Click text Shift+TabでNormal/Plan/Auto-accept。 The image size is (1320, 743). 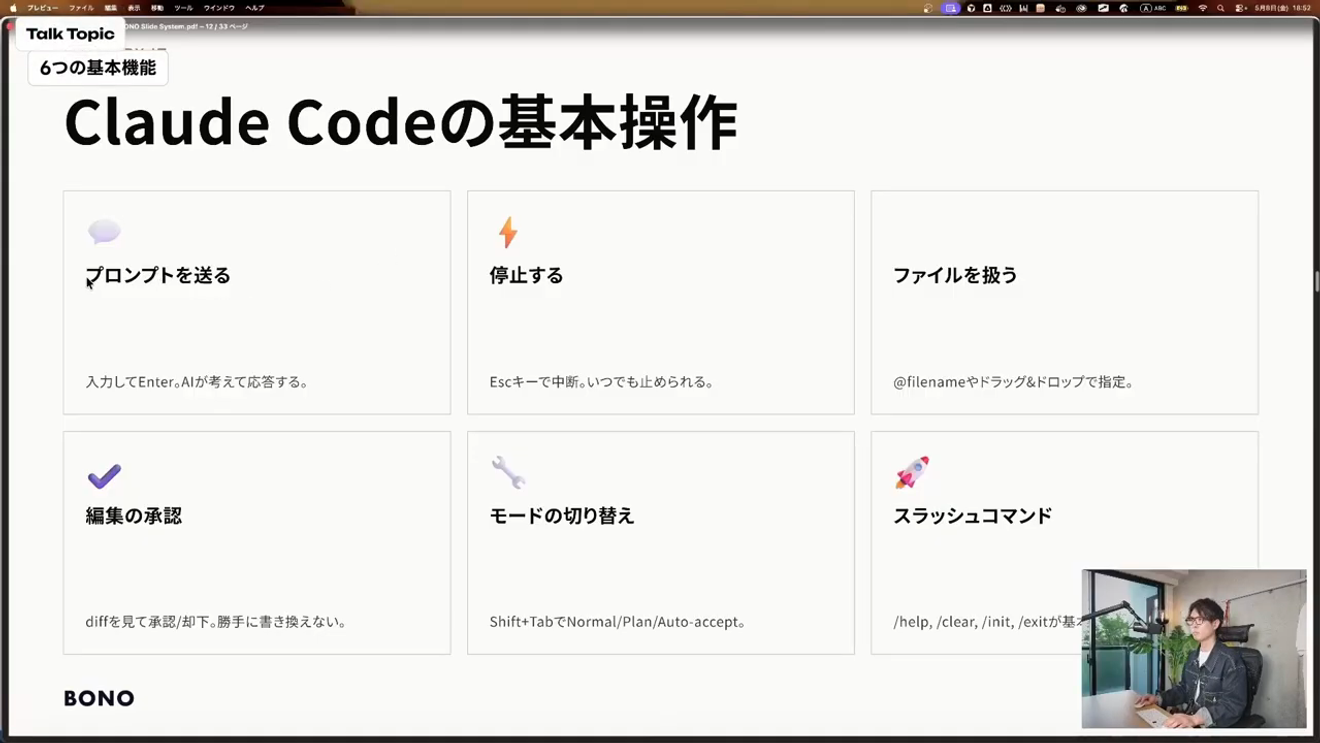pos(618,622)
